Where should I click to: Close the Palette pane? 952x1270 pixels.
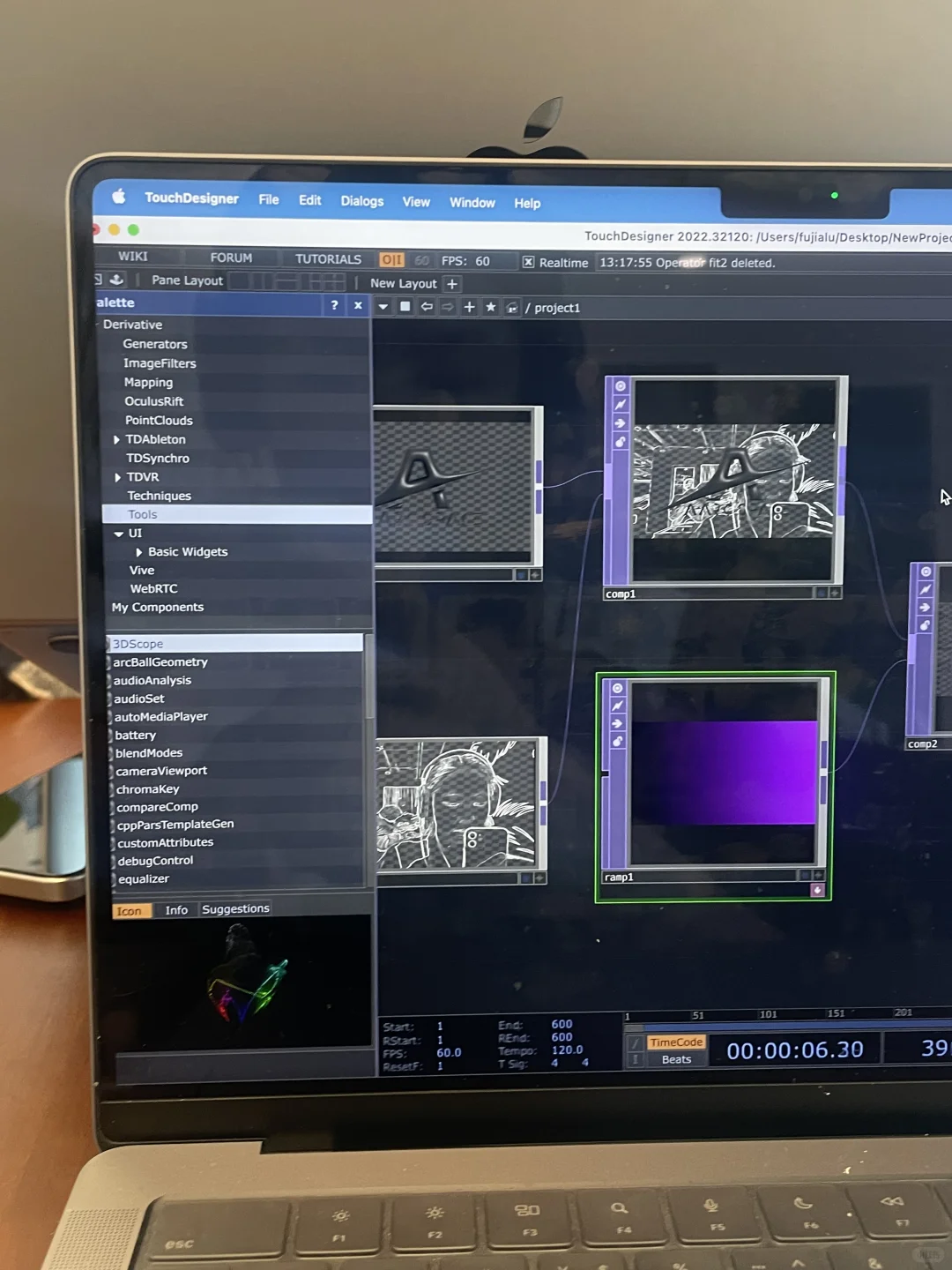tap(358, 305)
